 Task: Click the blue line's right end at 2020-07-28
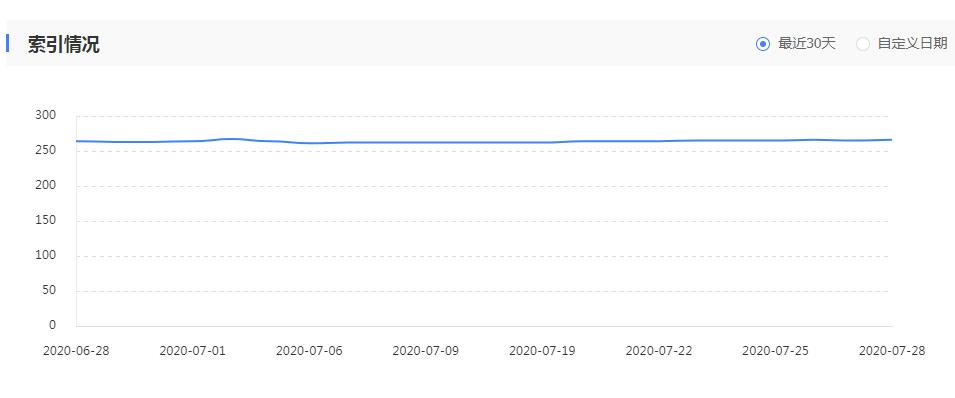[x=891, y=140]
